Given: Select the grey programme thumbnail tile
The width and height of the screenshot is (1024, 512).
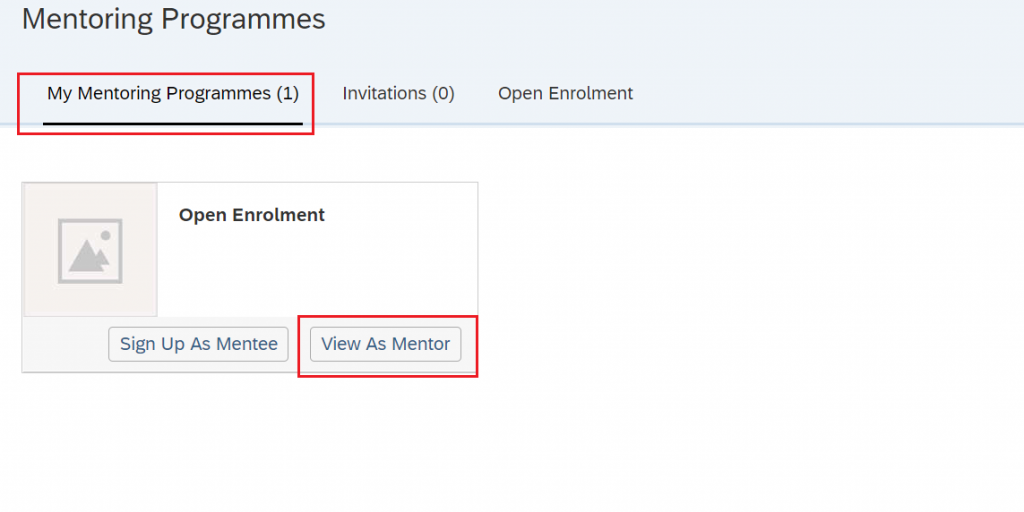Looking at the screenshot, I should point(90,249).
